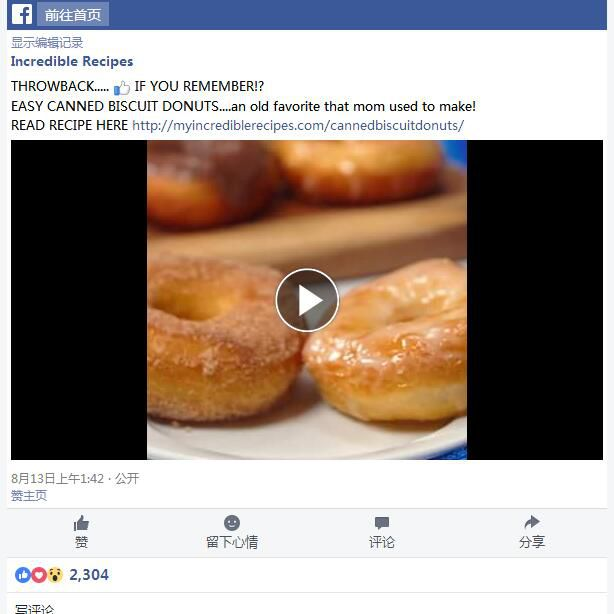
Task: Open the 2,304 reactions count
Action: [89, 575]
